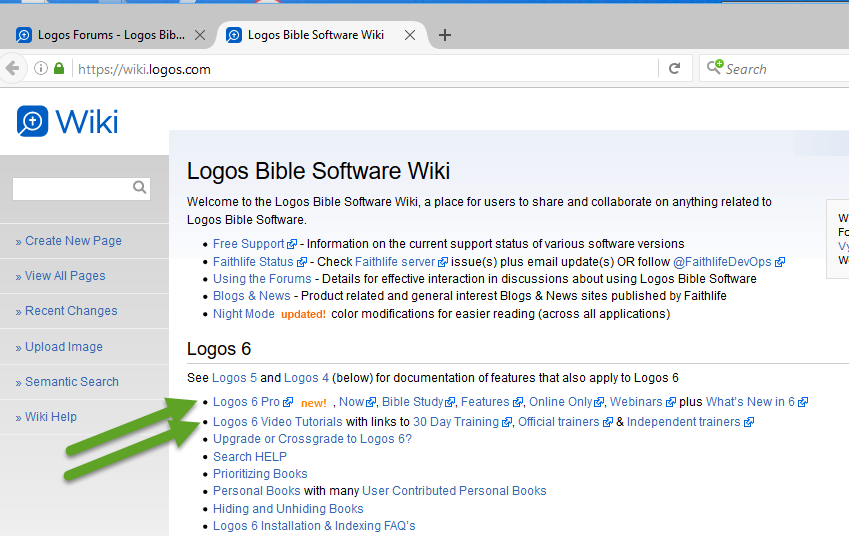Close the Logos Bible Software Wiki tab
Viewport: 849px width, 536px height.
(410, 35)
